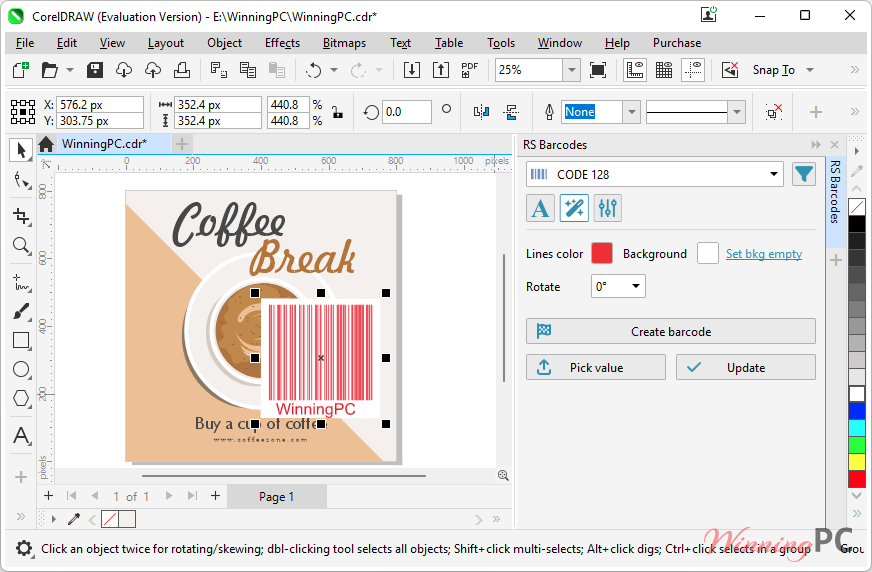872x572 pixels.
Task: Select the Shape edit tool
Action: point(21,180)
